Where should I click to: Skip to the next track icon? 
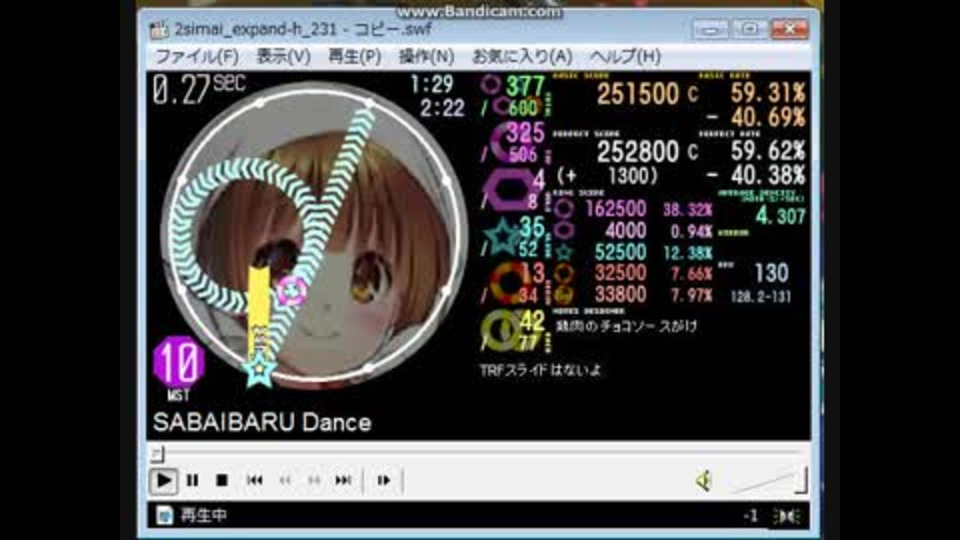343,481
